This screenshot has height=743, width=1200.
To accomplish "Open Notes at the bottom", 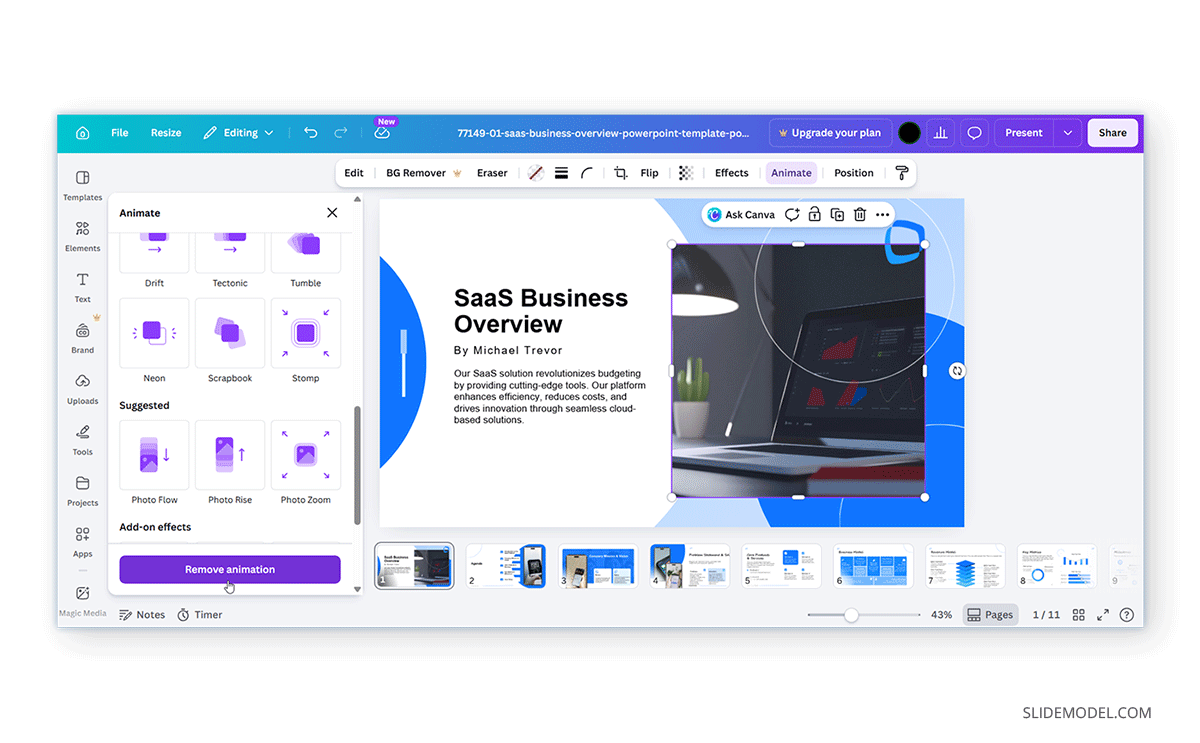I will click(142, 615).
